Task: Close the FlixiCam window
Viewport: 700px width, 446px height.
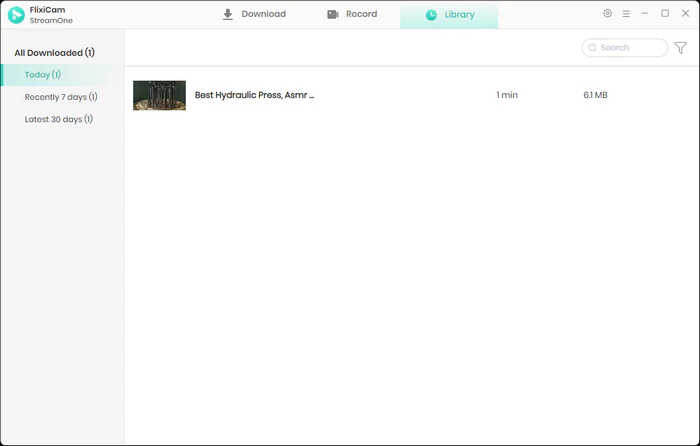Action: pyautogui.click(x=684, y=14)
